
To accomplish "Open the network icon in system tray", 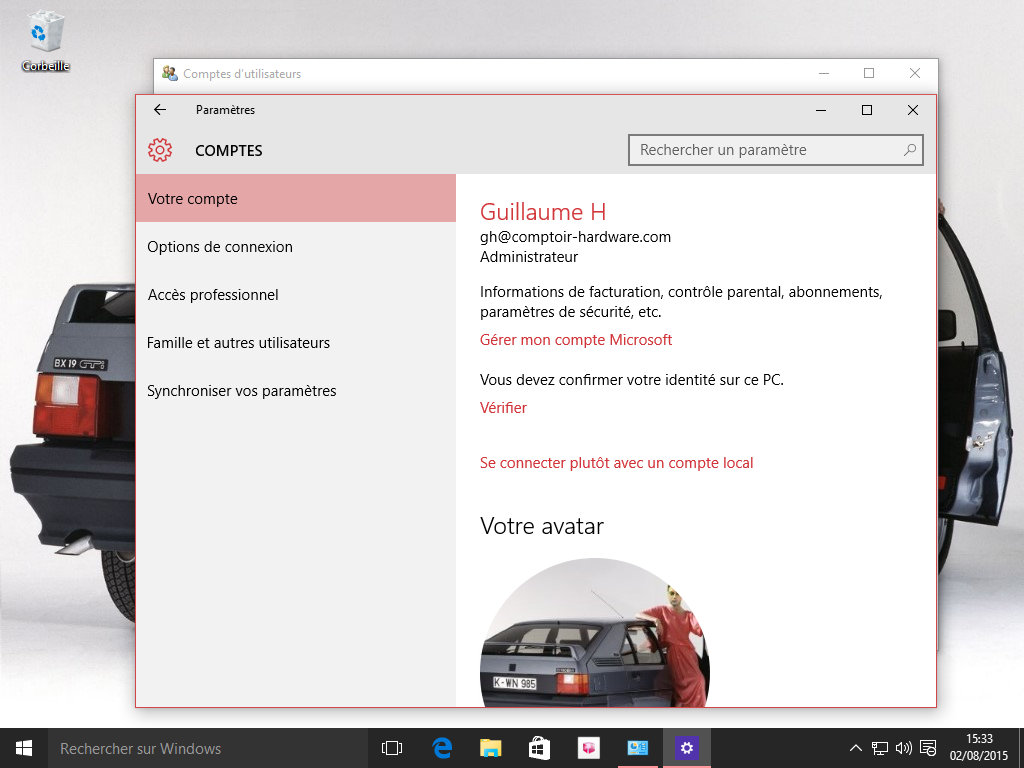I will (880, 748).
